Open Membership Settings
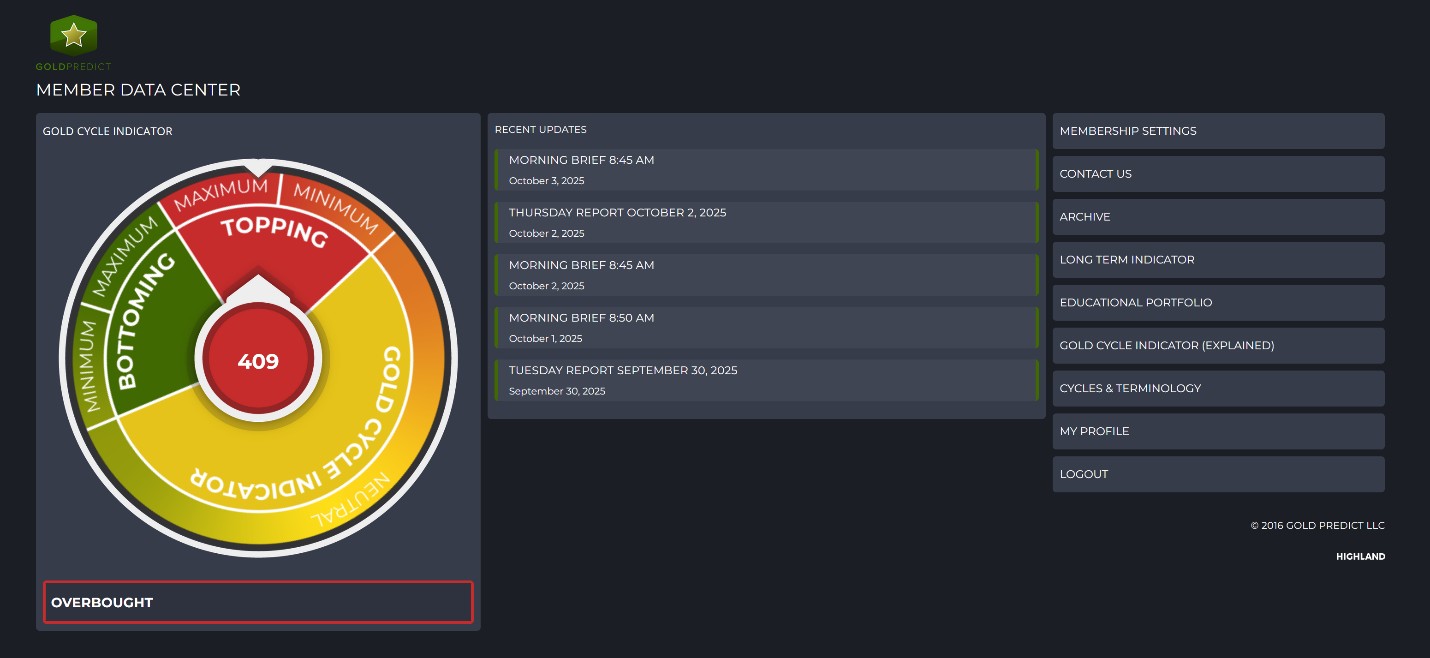The height and width of the screenshot is (658, 1430). pyautogui.click(x=1218, y=131)
